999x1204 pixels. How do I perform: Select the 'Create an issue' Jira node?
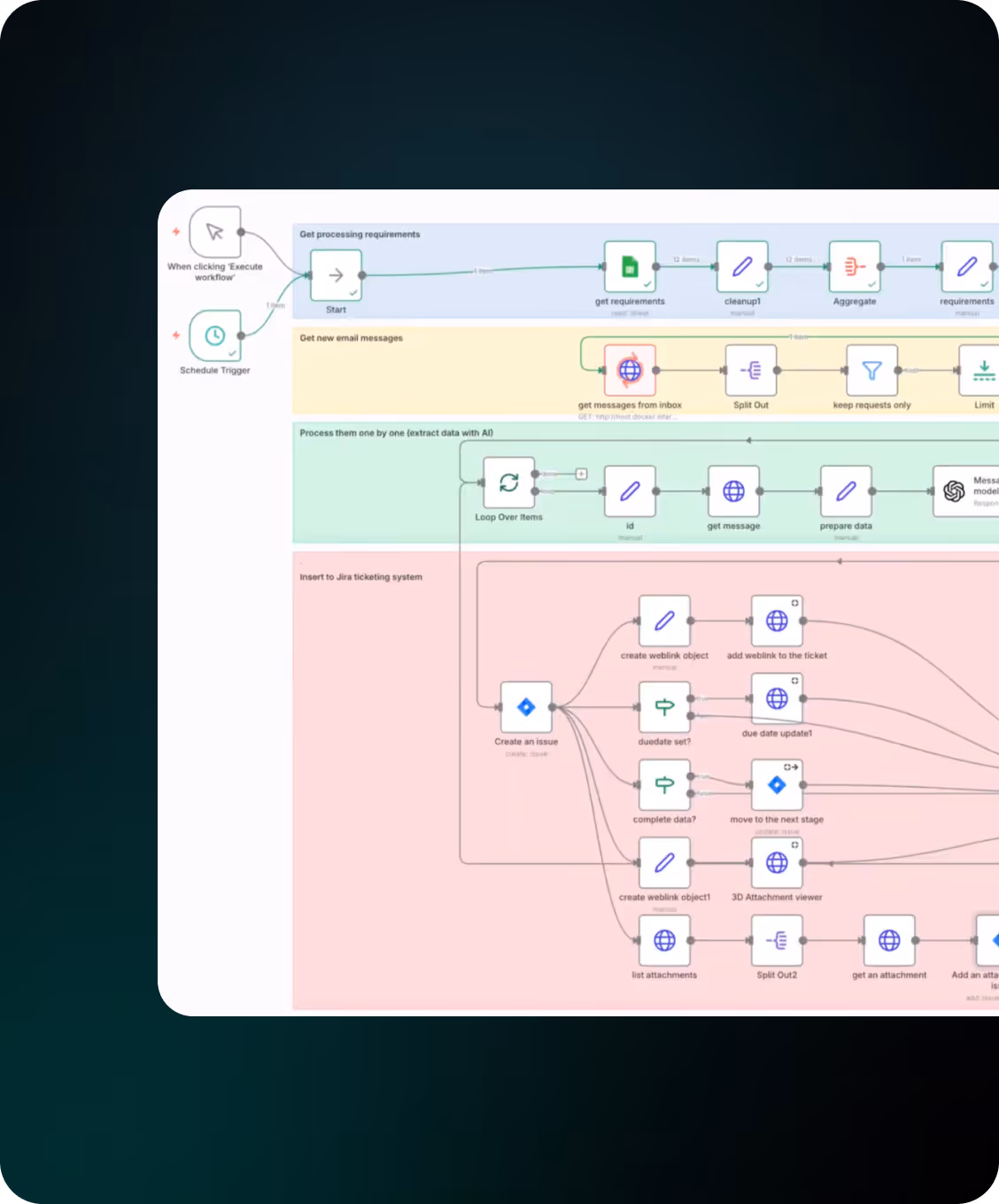pos(526,707)
